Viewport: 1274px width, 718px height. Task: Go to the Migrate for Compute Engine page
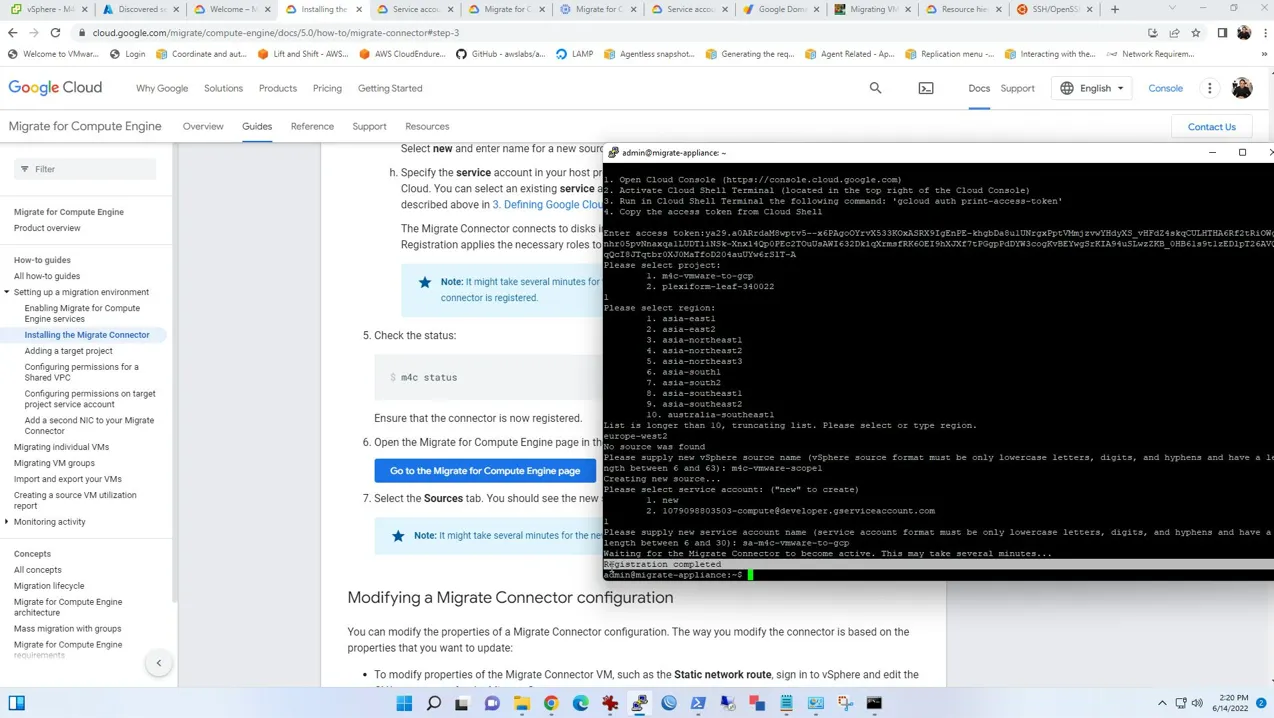tap(485, 470)
